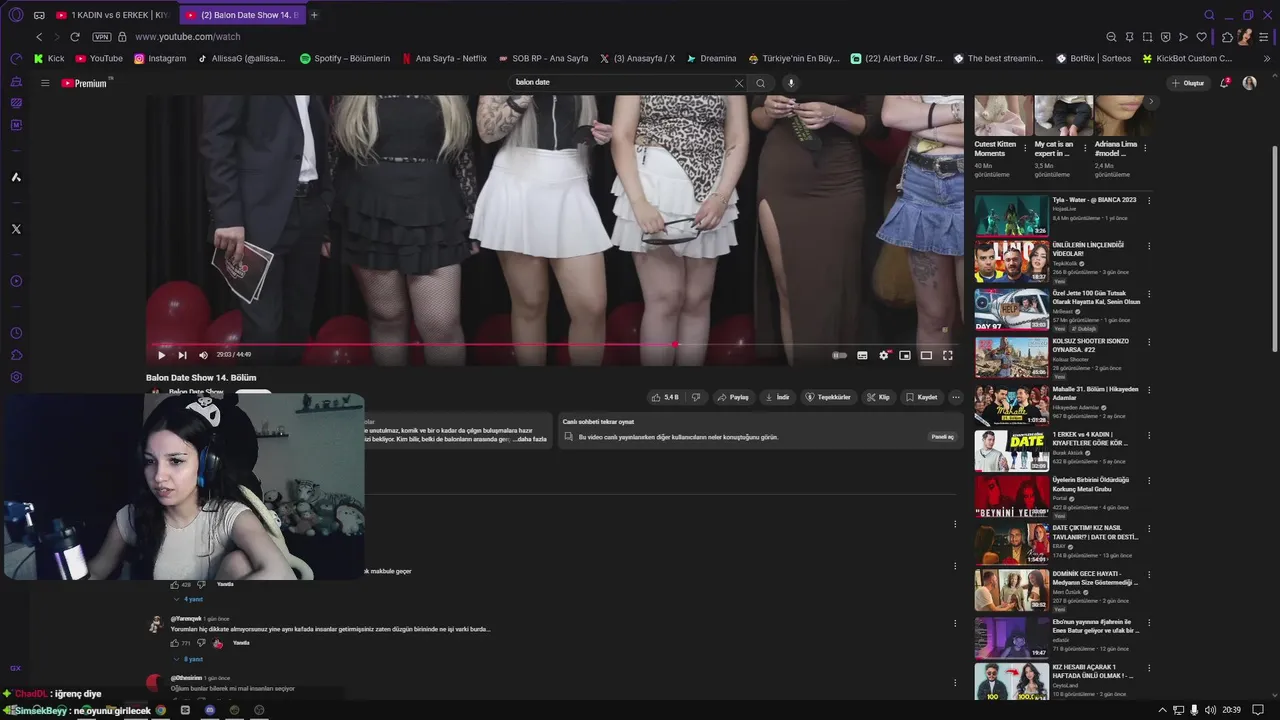Open a new browser tab
Image resolution: width=1280 pixels, height=720 pixels.
click(314, 15)
